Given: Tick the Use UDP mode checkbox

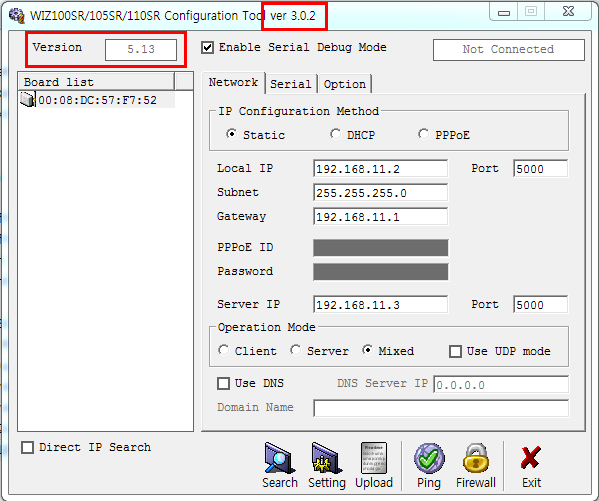Looking at the screenshot, I should click(x=455, y=351).
